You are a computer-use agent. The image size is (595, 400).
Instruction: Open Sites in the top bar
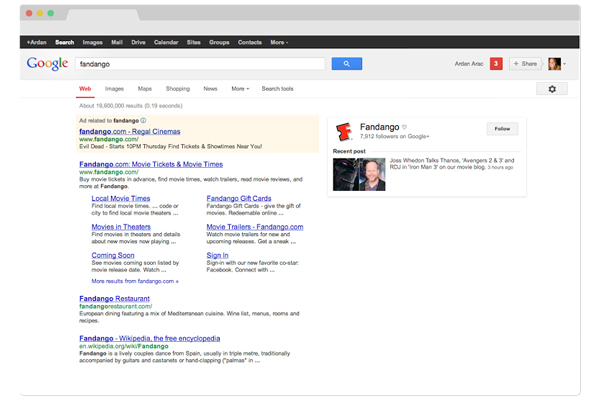194,43
